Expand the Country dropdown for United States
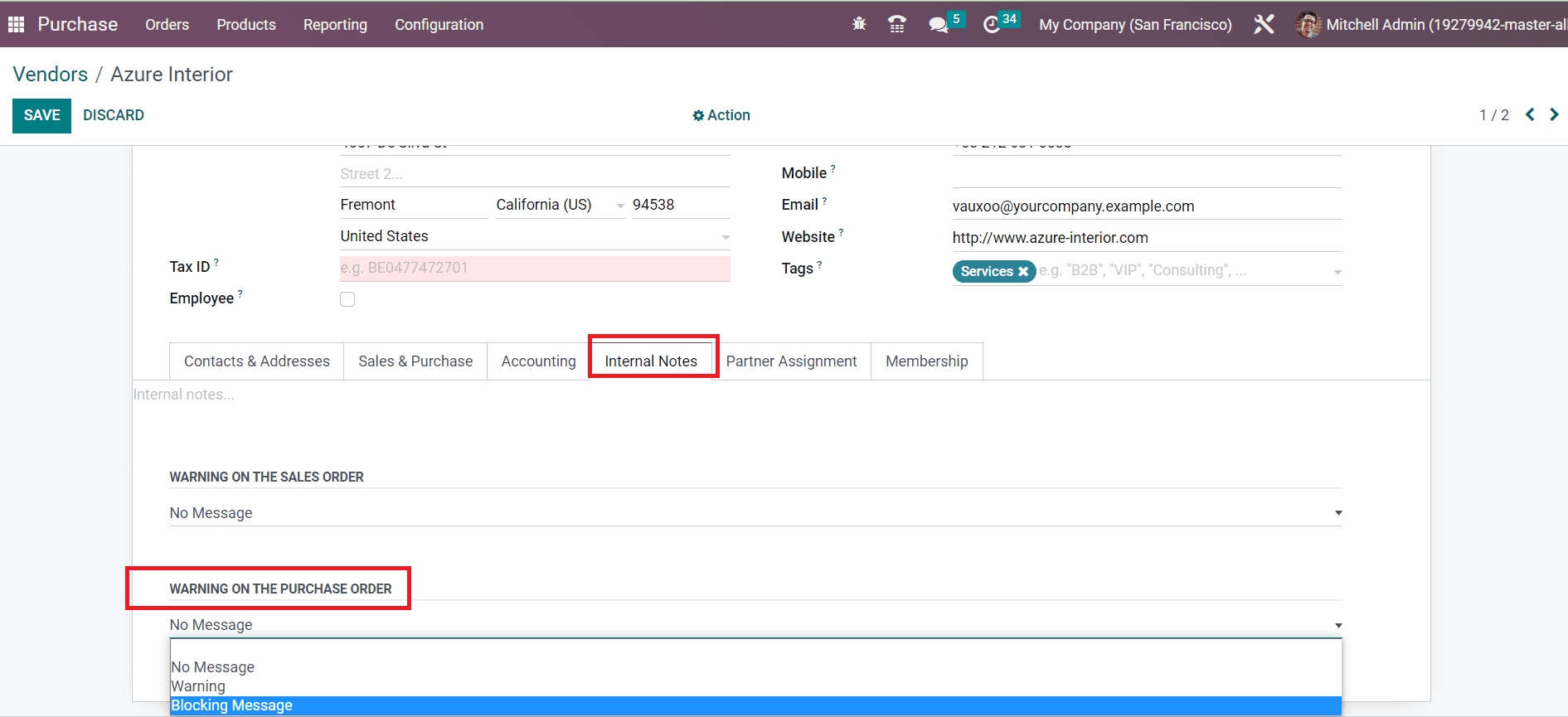Image resolution: width=1568 pixels, height=717 pixels. [725, 237]
